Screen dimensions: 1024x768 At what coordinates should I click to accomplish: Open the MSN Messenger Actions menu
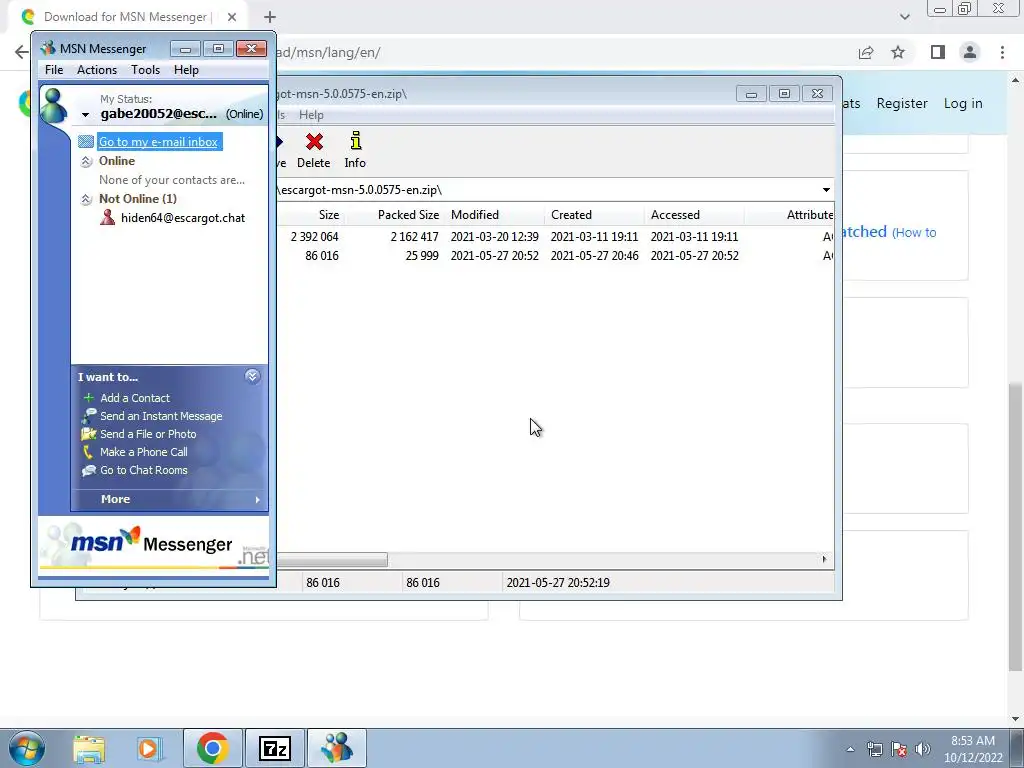pos(97,70)
